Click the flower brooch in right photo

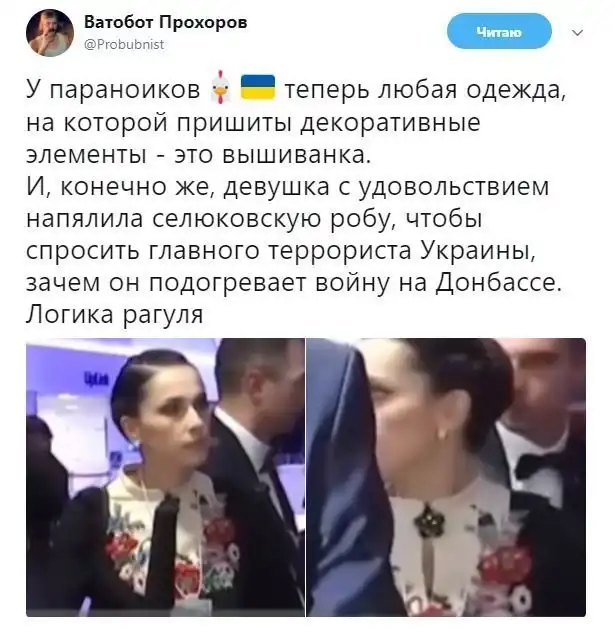tap(429, 520)
